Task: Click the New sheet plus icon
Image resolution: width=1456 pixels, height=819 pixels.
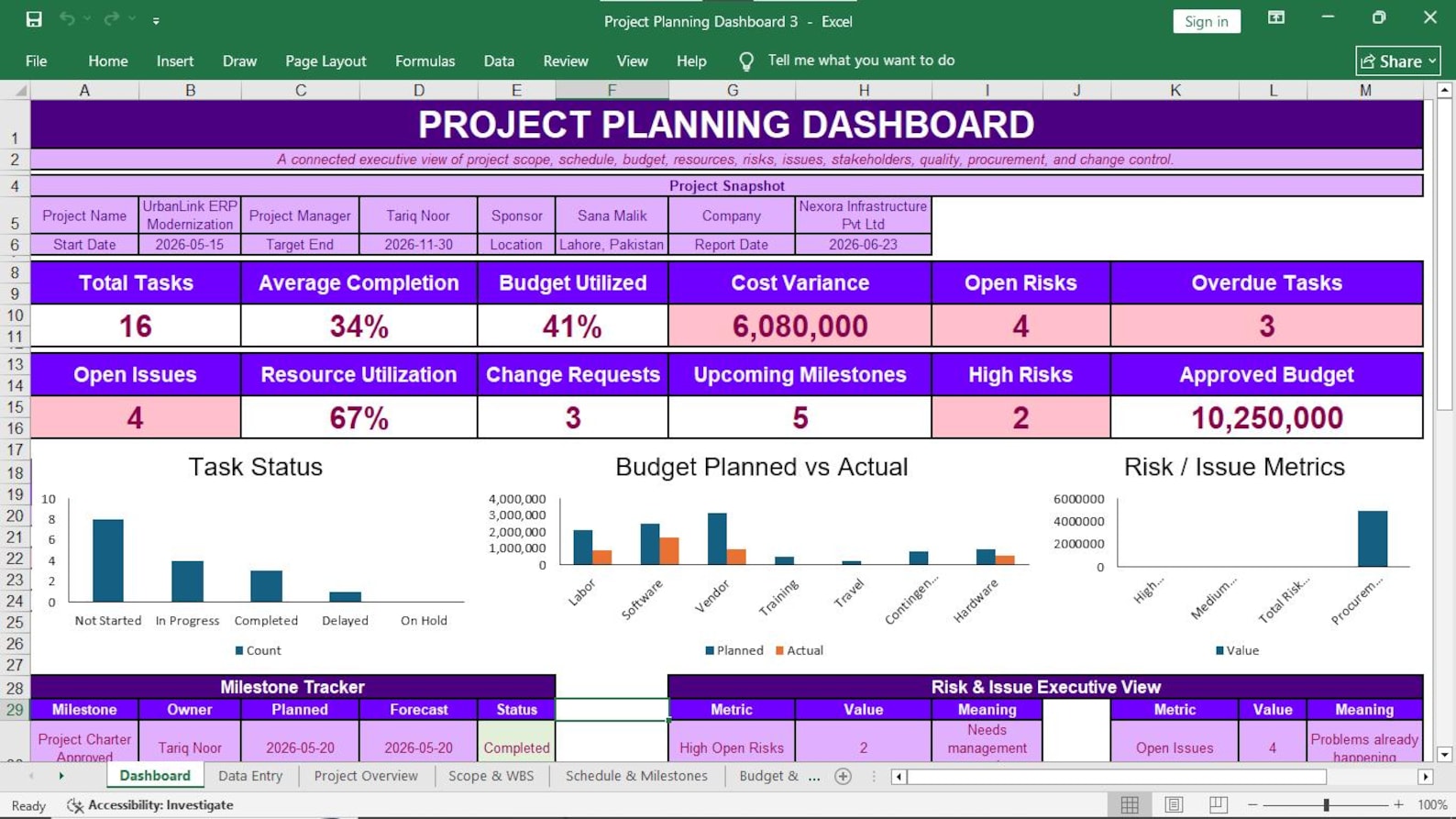Action: coord(844,777)
